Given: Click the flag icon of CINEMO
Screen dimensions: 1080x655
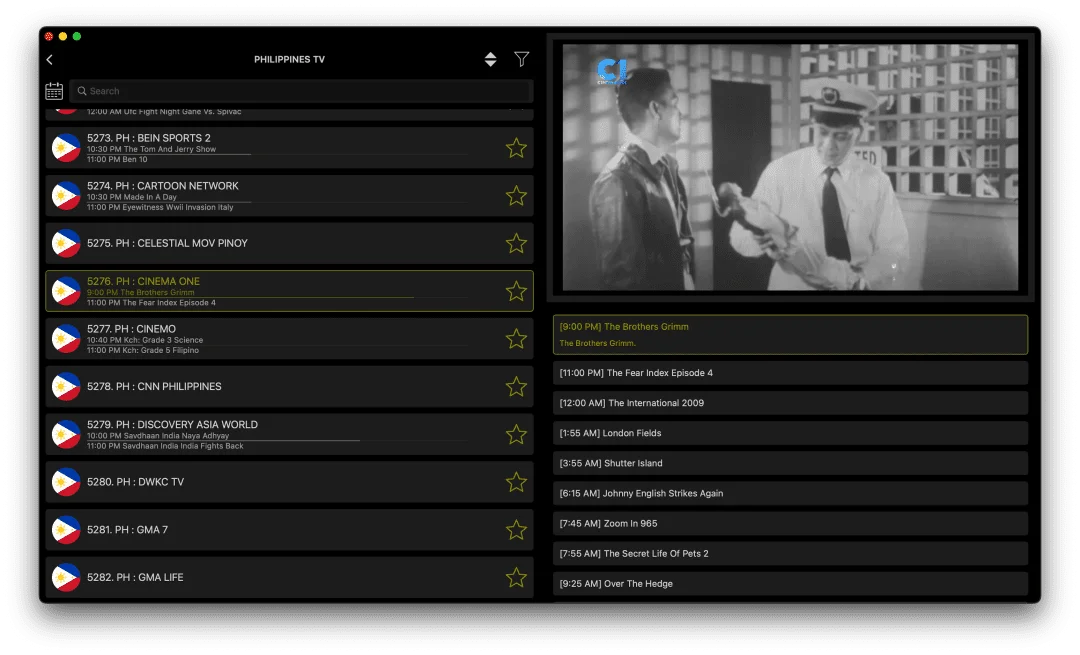Looking at the screenshot, I should (66, 339).
